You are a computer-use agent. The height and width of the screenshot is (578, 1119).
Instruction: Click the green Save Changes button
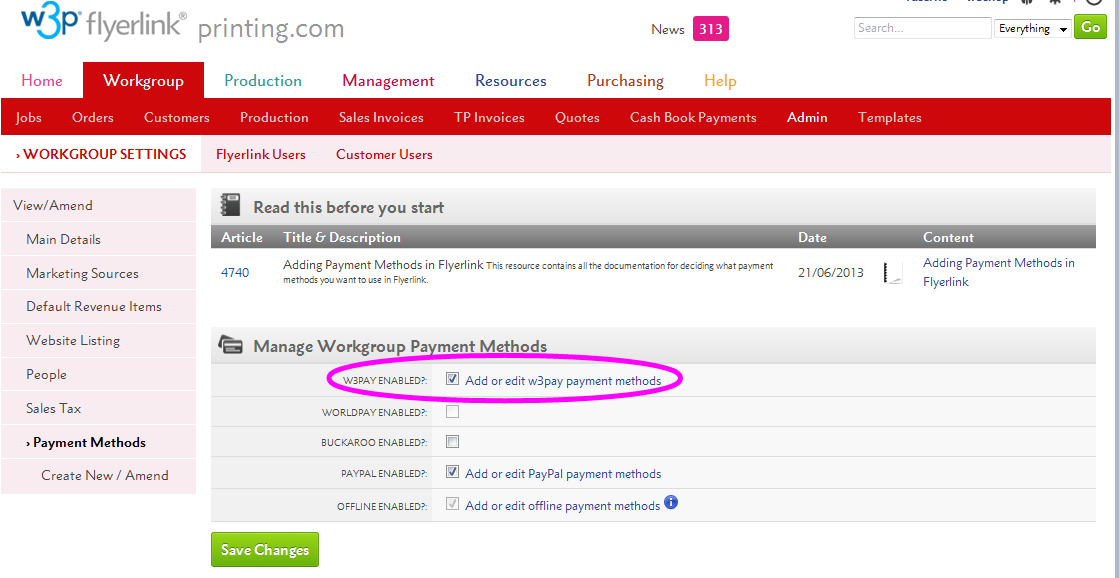click(x=265, y=549)
